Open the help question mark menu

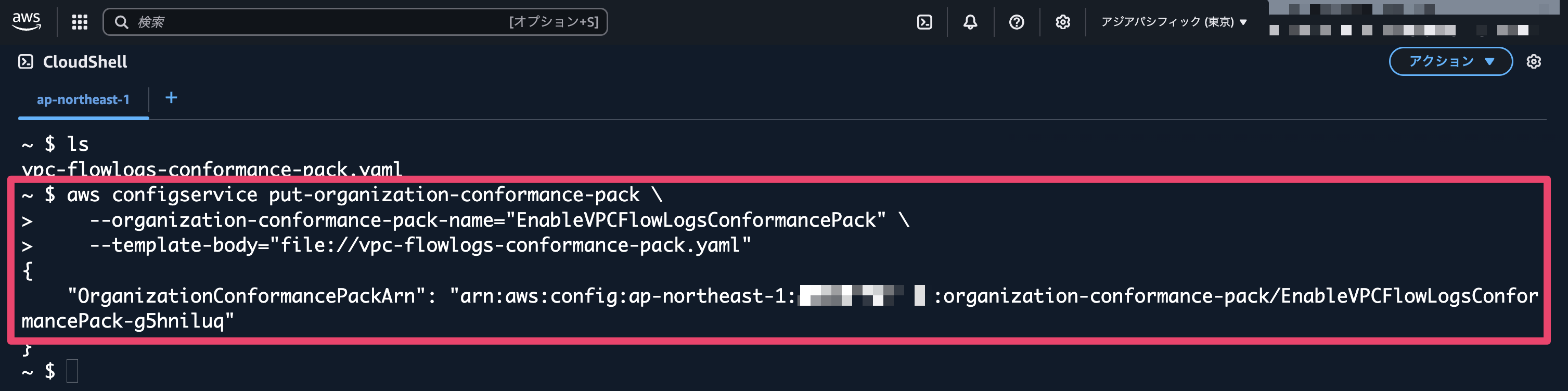[1016, 22]
